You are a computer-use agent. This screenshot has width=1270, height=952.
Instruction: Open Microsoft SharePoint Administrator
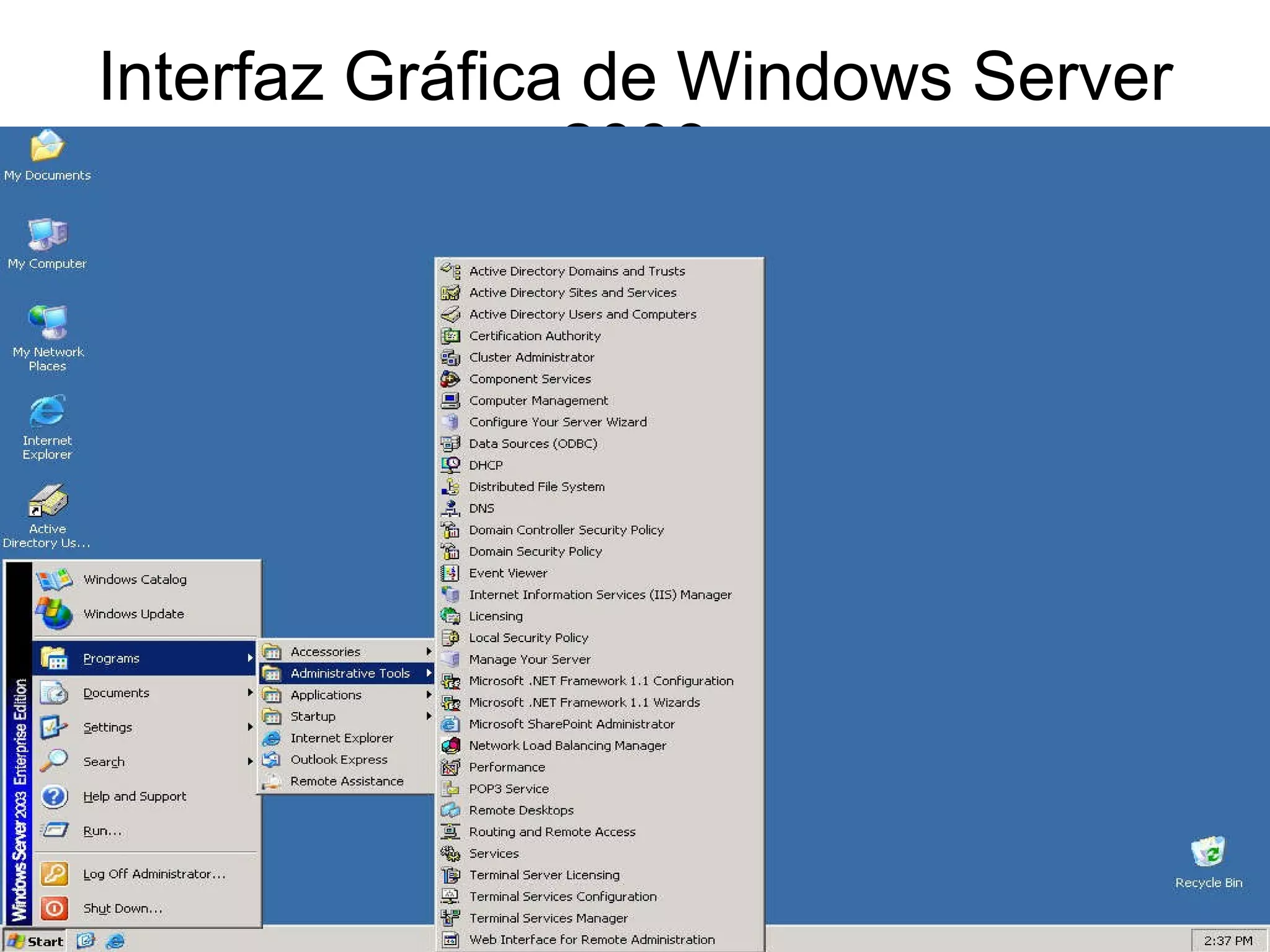click(x=599, y=724)
